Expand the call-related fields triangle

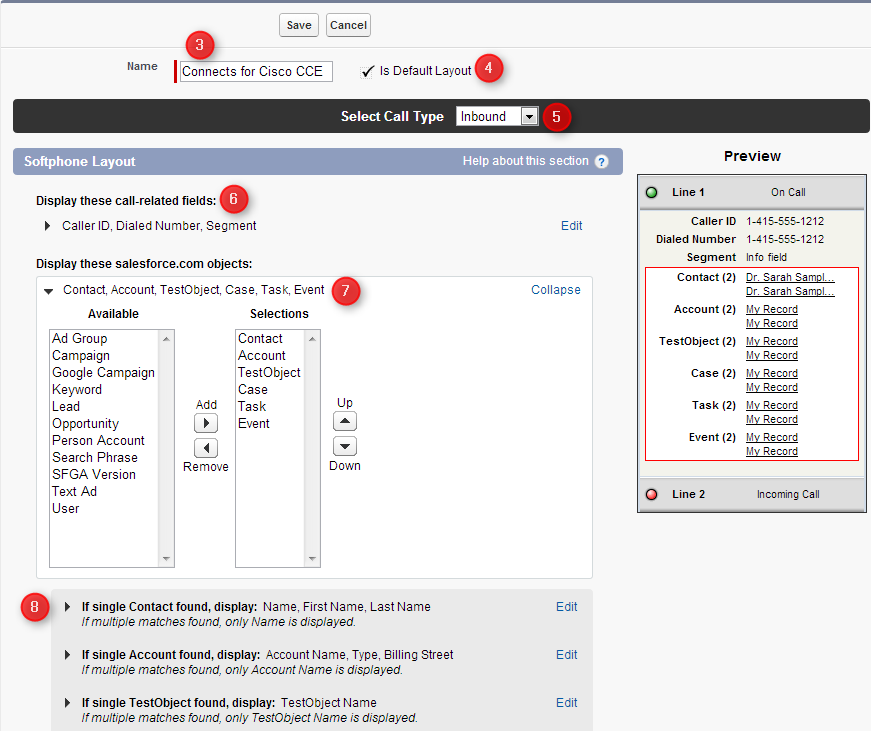pos(47,226)
